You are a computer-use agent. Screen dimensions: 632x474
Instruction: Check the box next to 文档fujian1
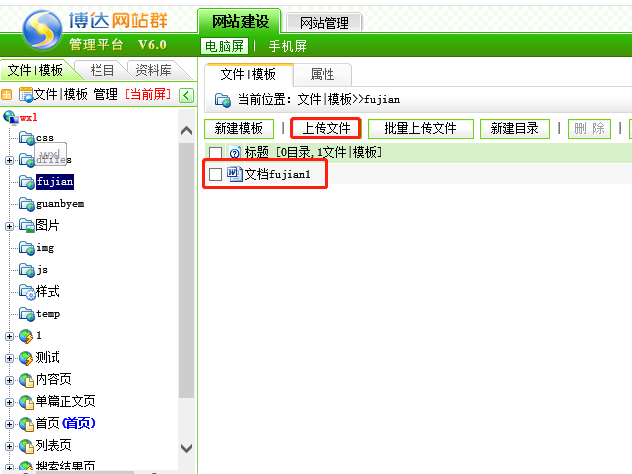215,175
